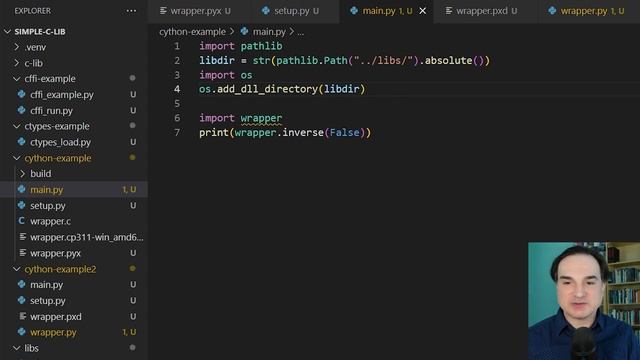
Task: Expand the build folder
Action: click(22, 173)
